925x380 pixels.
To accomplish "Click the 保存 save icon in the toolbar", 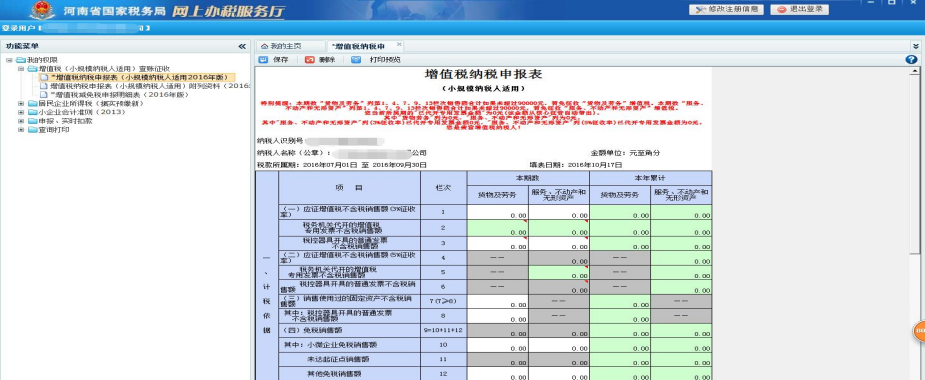I will pyautogui.click(x=263, y=60).
